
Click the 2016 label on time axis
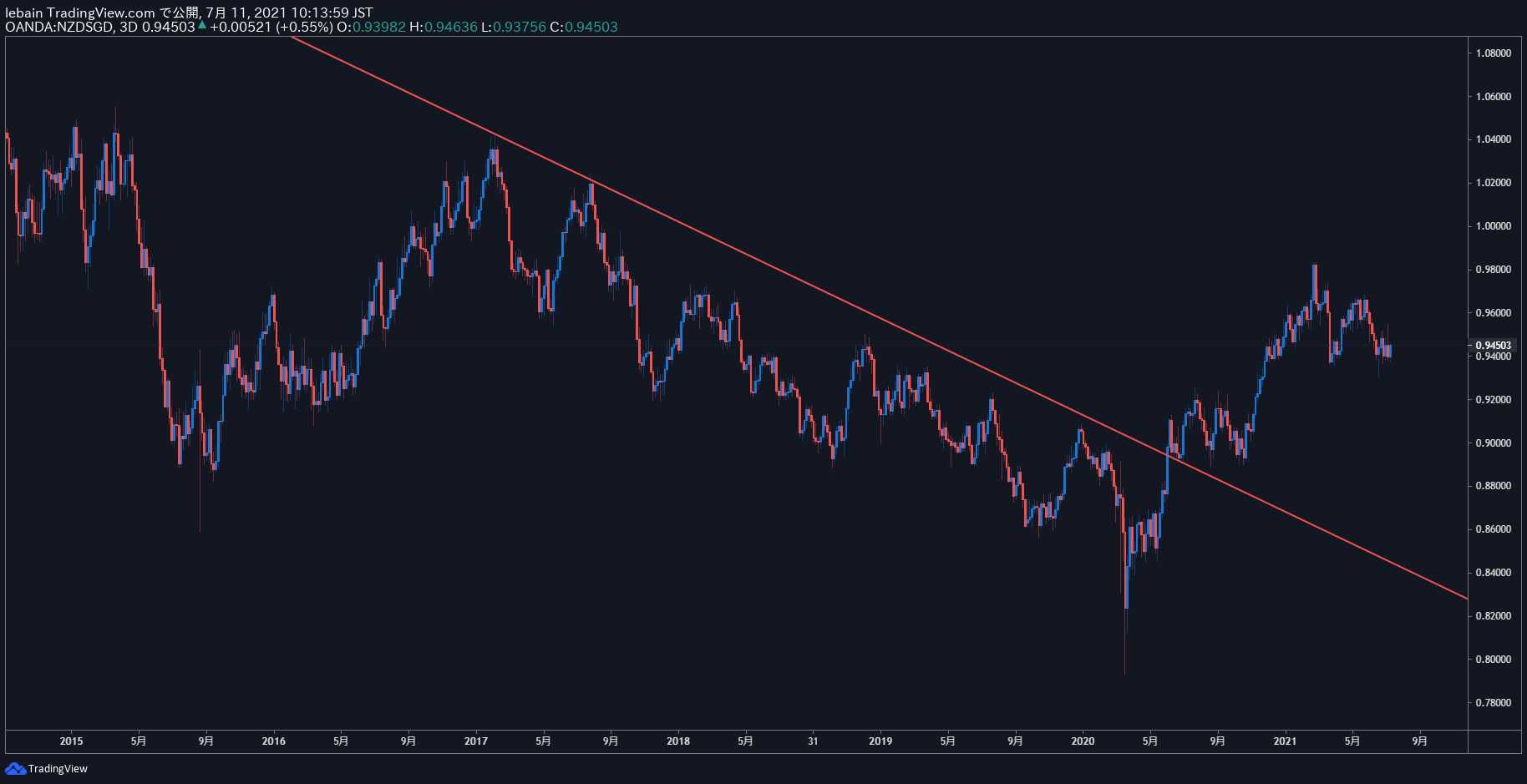point(274,741)
